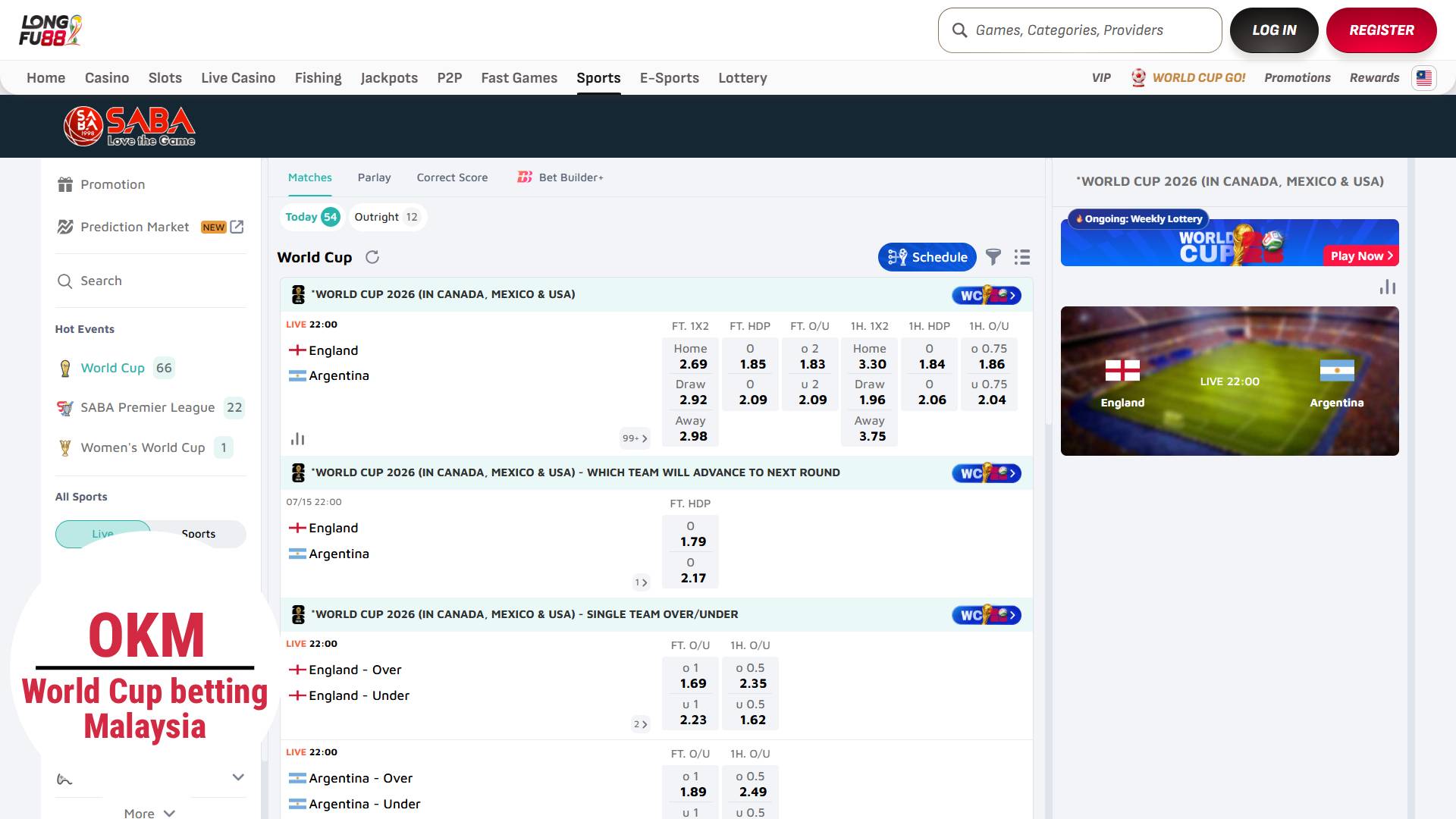Select England Over 1 at 1.69

pyautogui.click(x=691, y=676)
